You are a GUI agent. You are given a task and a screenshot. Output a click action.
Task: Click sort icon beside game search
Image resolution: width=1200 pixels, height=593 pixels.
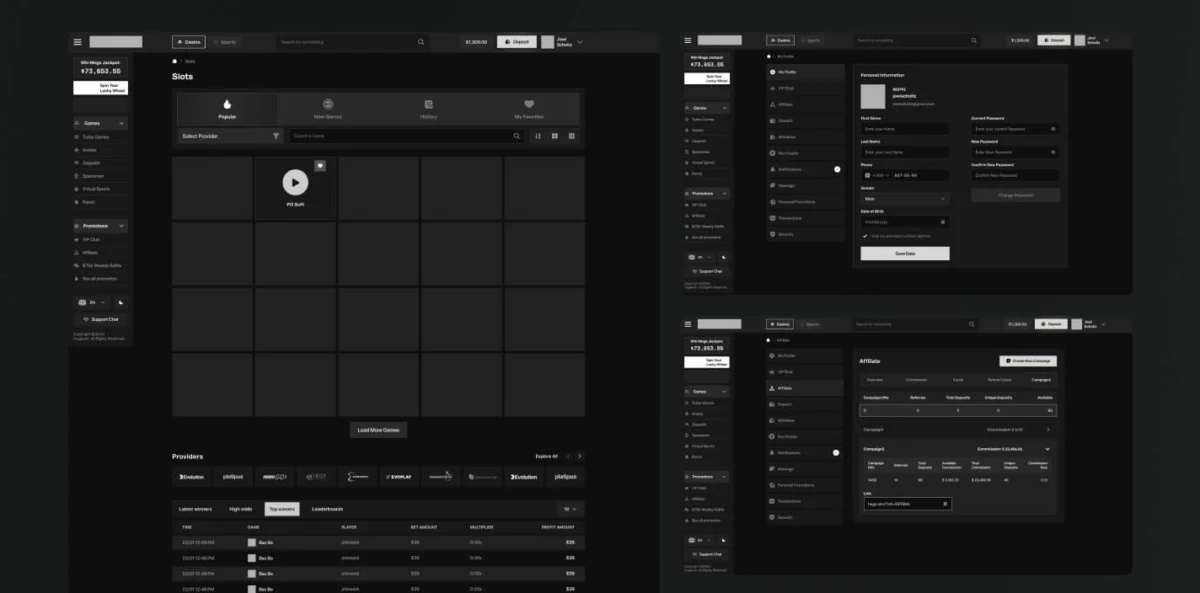point(537,136)
